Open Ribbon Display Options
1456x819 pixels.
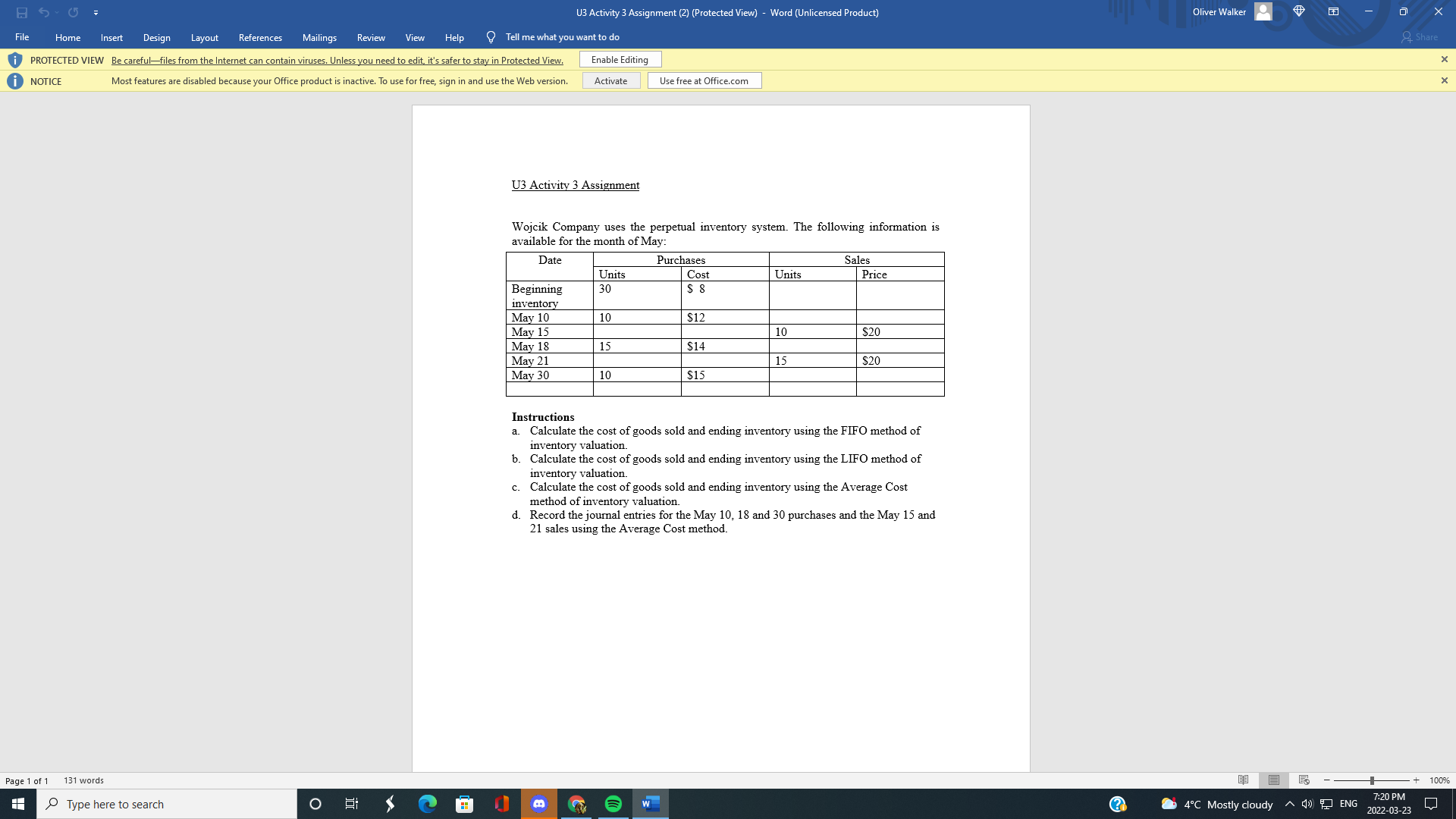[1334, 12]
